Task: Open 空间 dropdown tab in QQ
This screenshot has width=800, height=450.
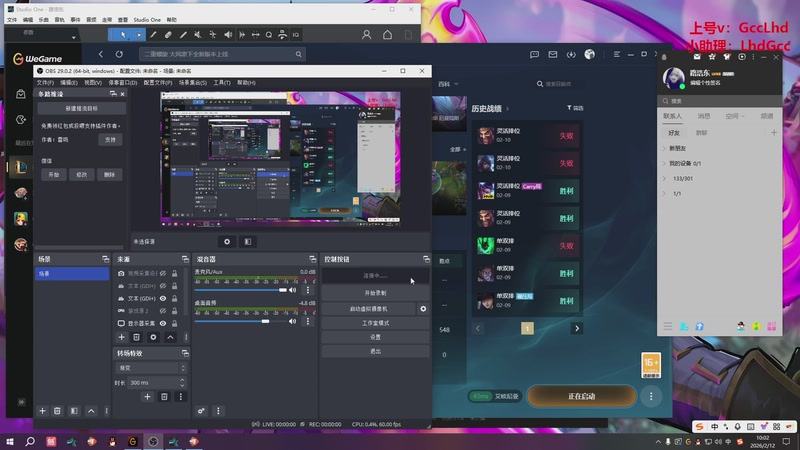Action: tap(735, 116)
